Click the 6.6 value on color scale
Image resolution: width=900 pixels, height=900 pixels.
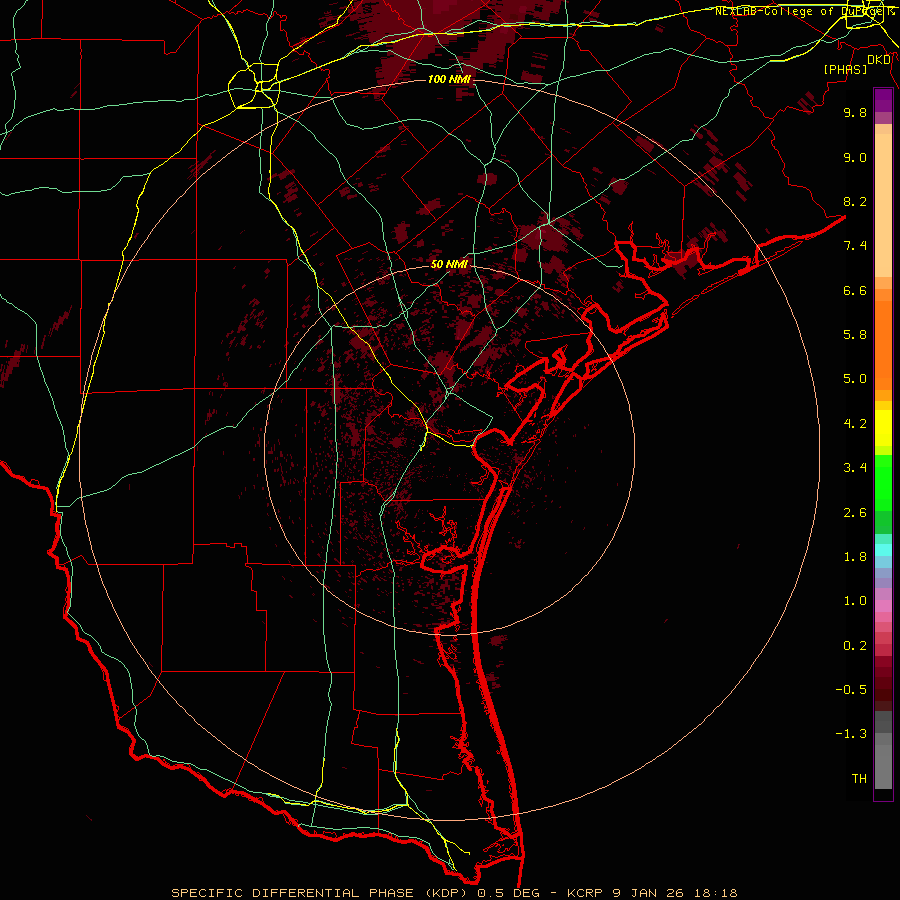855,290
